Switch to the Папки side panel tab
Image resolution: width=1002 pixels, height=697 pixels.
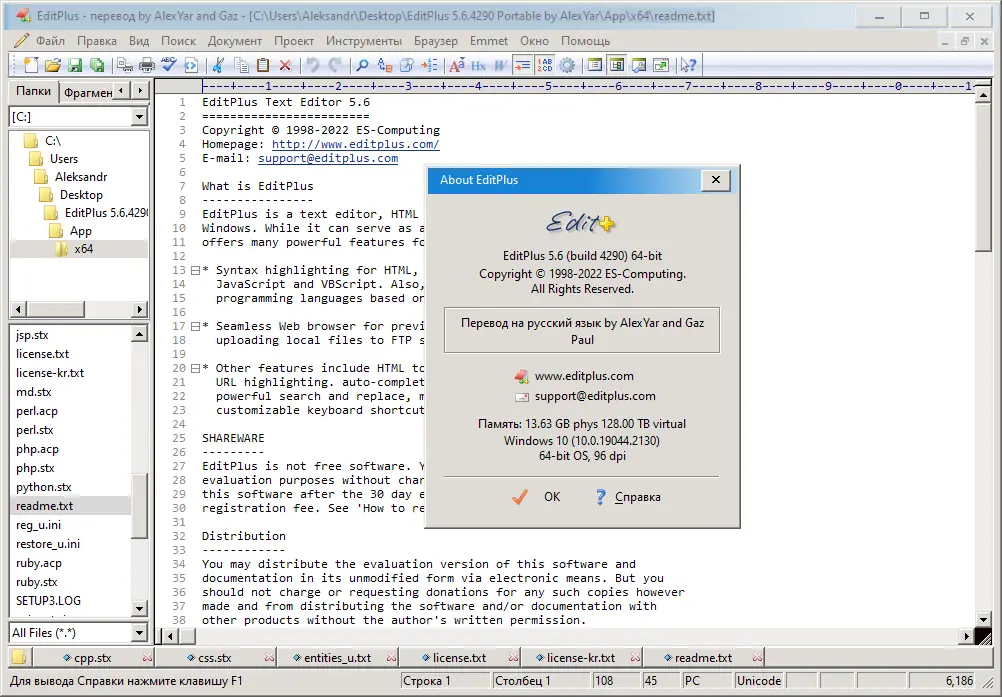pos(33,91)
